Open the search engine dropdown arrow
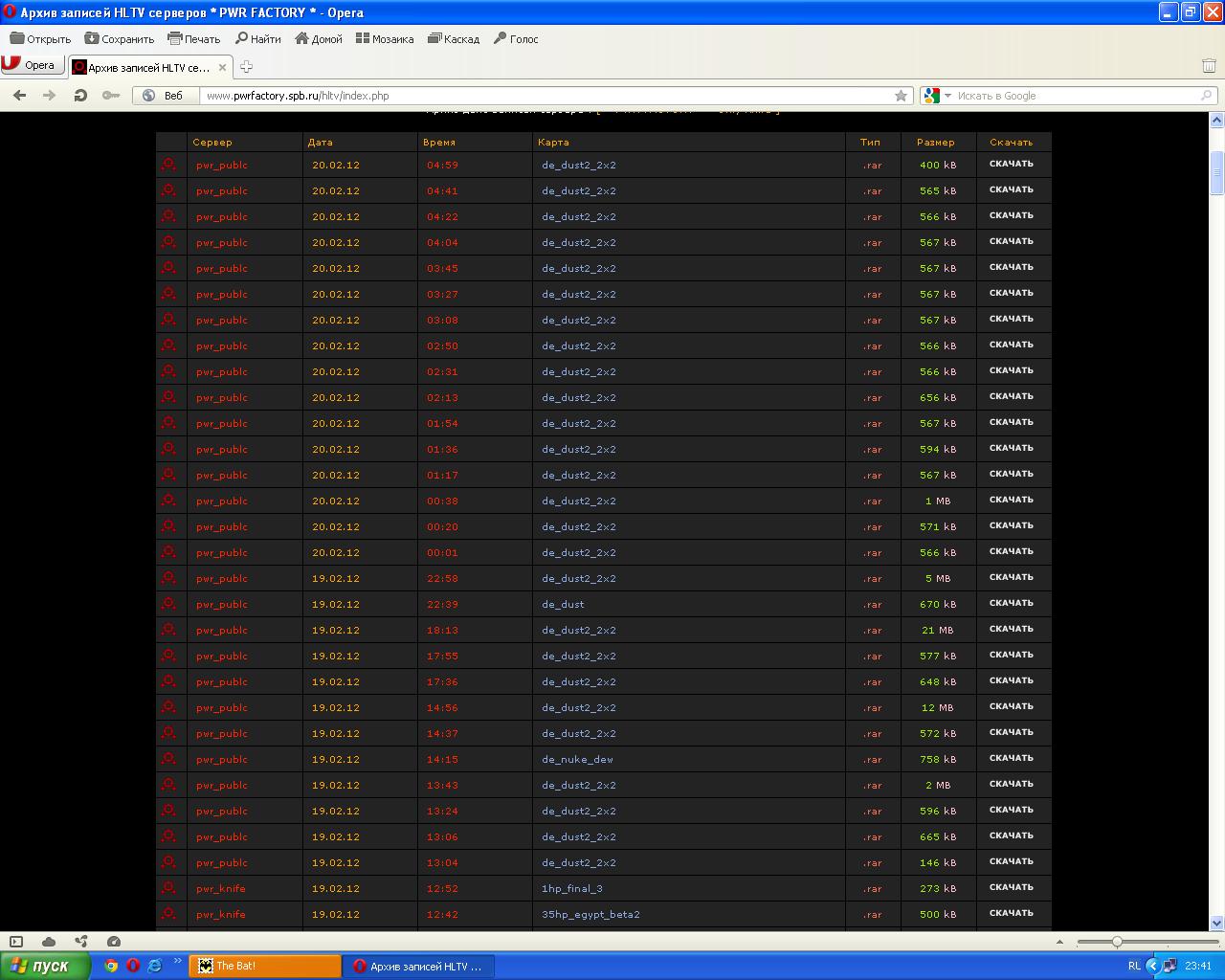The image size is (1225, 980). 947,96
